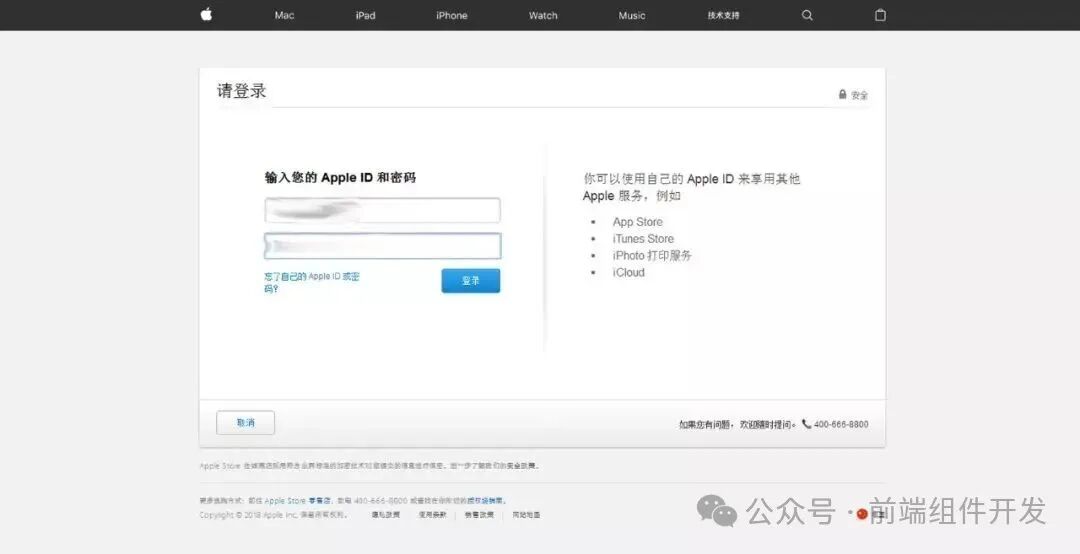Open the search magnifier icon

[x=807, y=15]
